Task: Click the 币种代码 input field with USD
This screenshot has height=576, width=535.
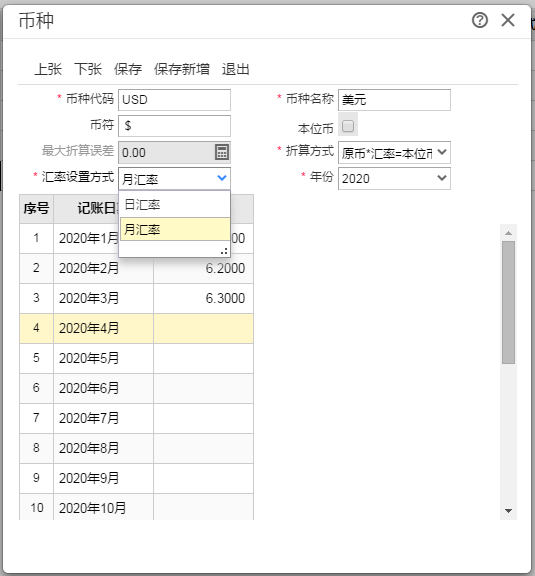Action: (175, 100)
